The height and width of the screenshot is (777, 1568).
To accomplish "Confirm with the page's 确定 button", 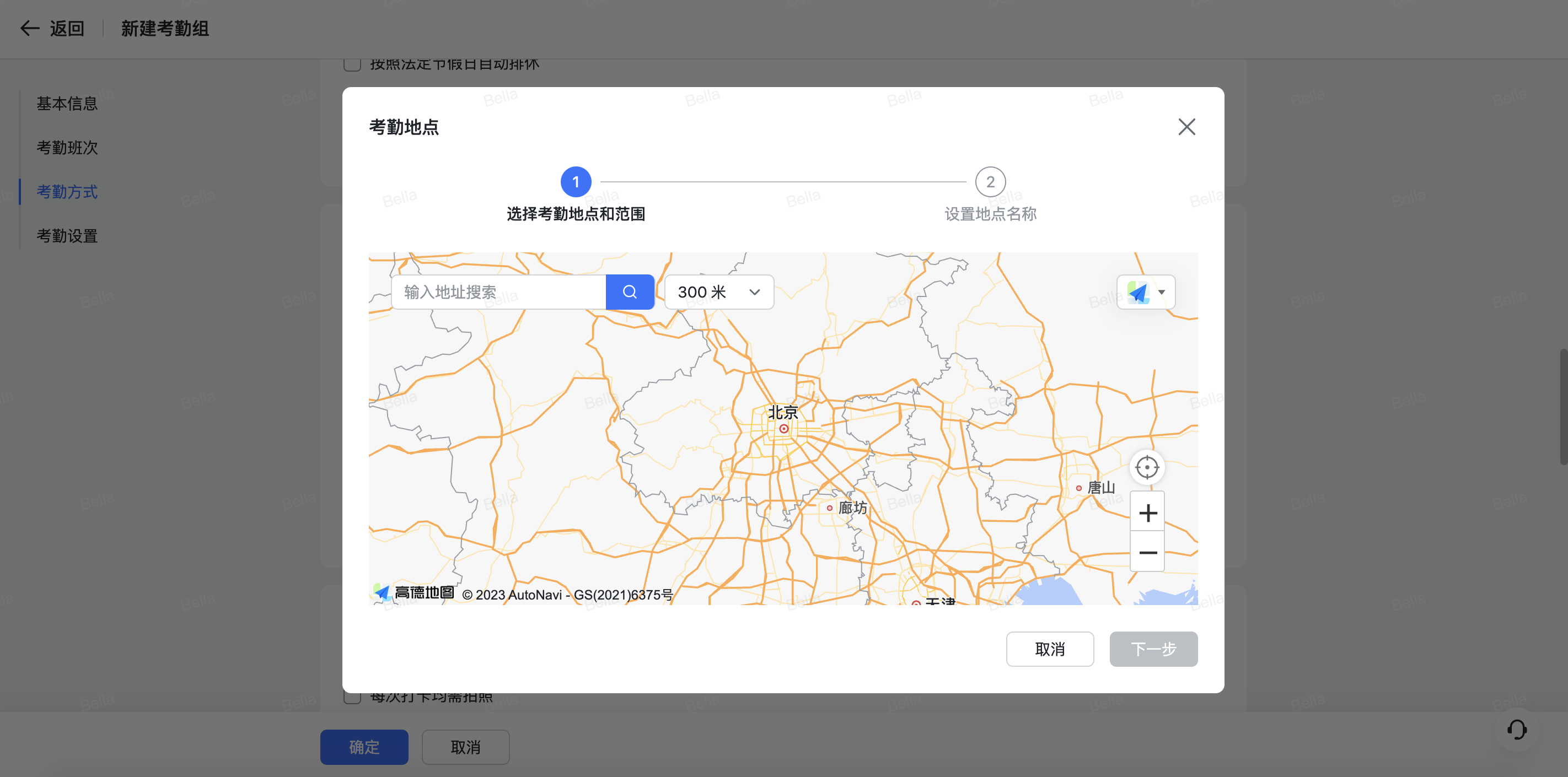I will click(x=364, y=747).
